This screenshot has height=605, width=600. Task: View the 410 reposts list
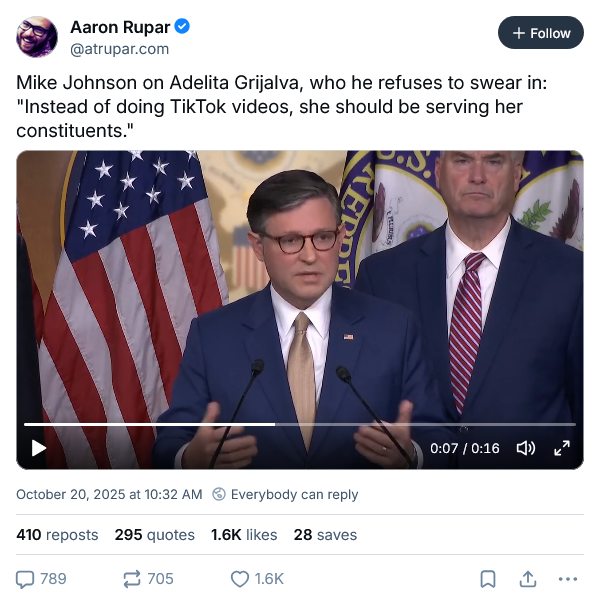coord(57,535)
